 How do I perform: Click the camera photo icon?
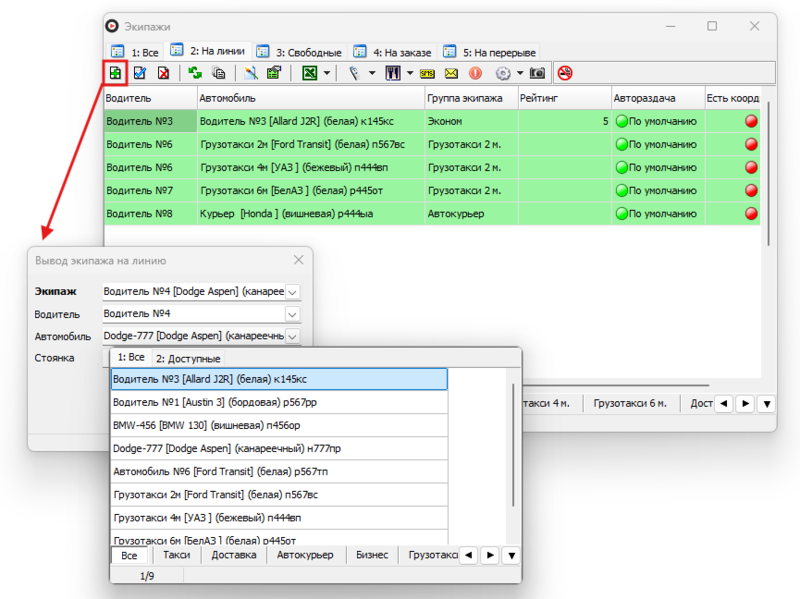tap(537, 73)
